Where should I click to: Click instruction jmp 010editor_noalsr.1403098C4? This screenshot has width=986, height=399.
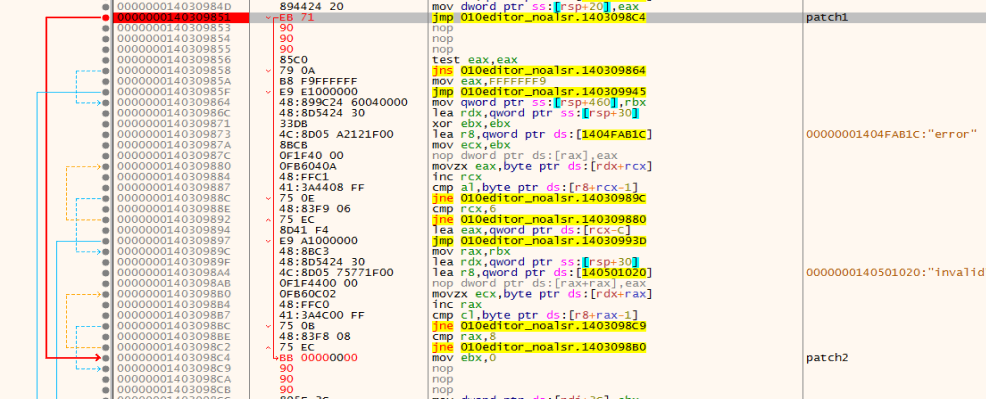[539, 18]
